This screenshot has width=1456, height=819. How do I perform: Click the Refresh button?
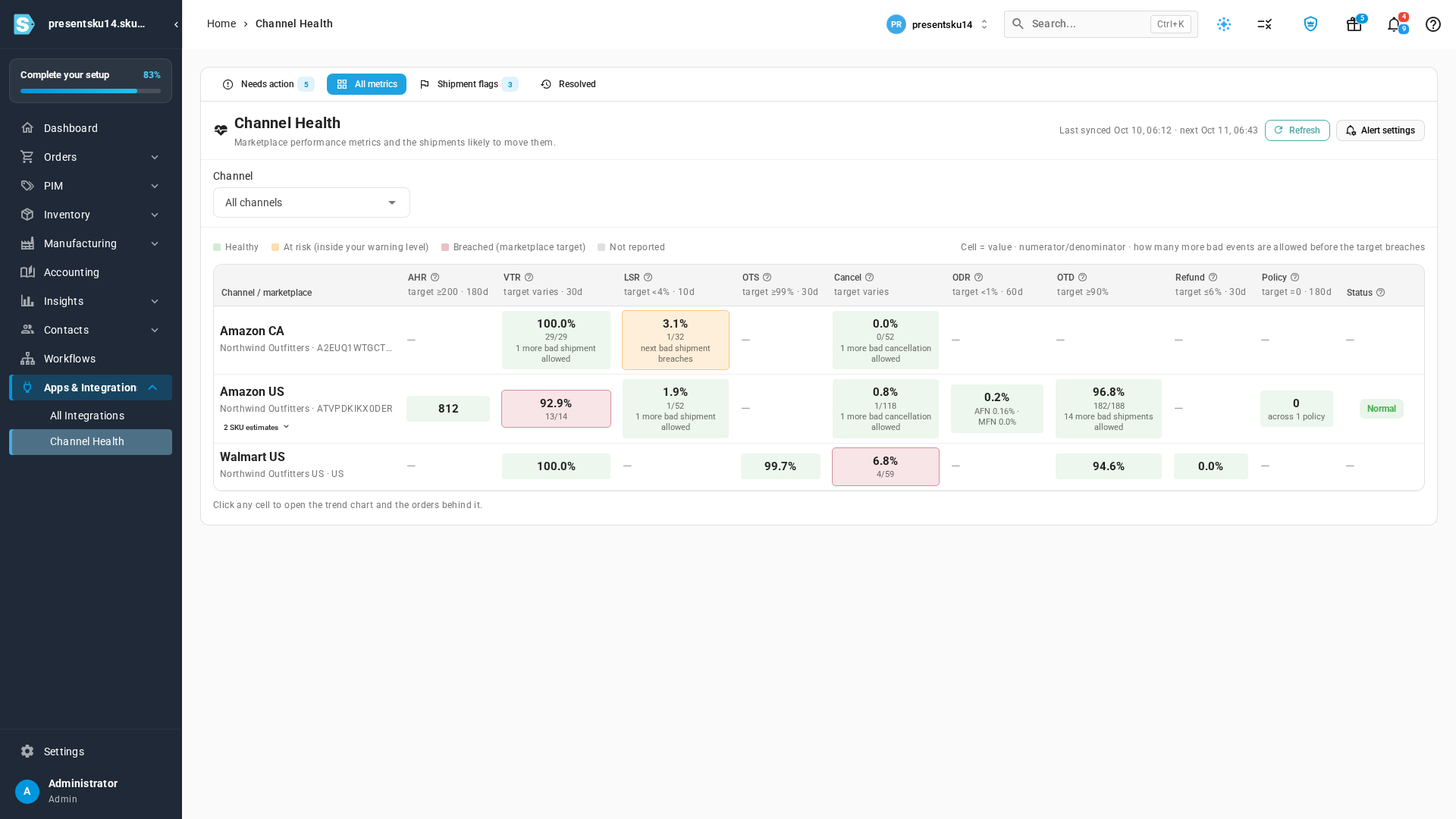(x=1297, y=130)
